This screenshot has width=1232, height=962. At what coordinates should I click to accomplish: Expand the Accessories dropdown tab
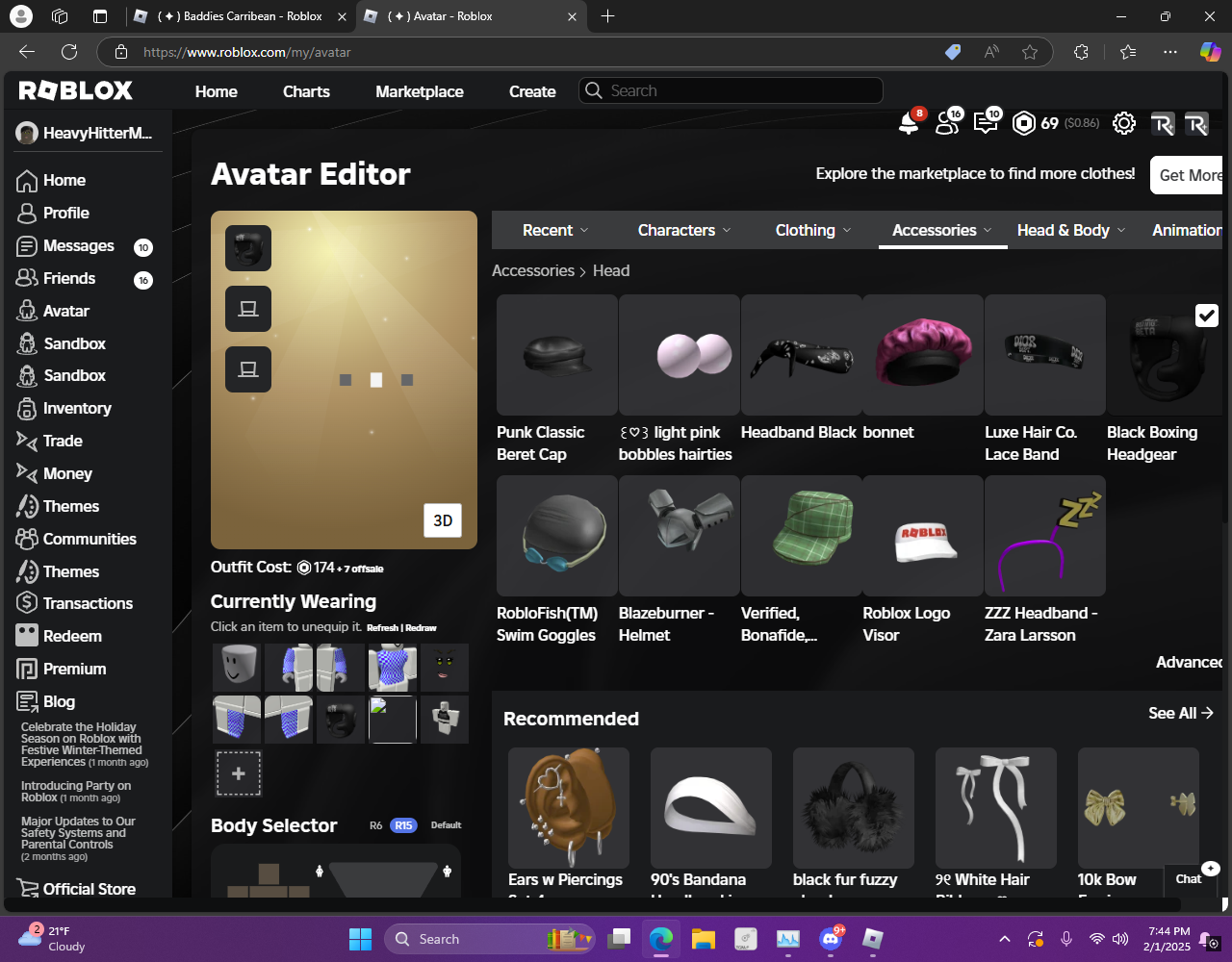point(942,230)
